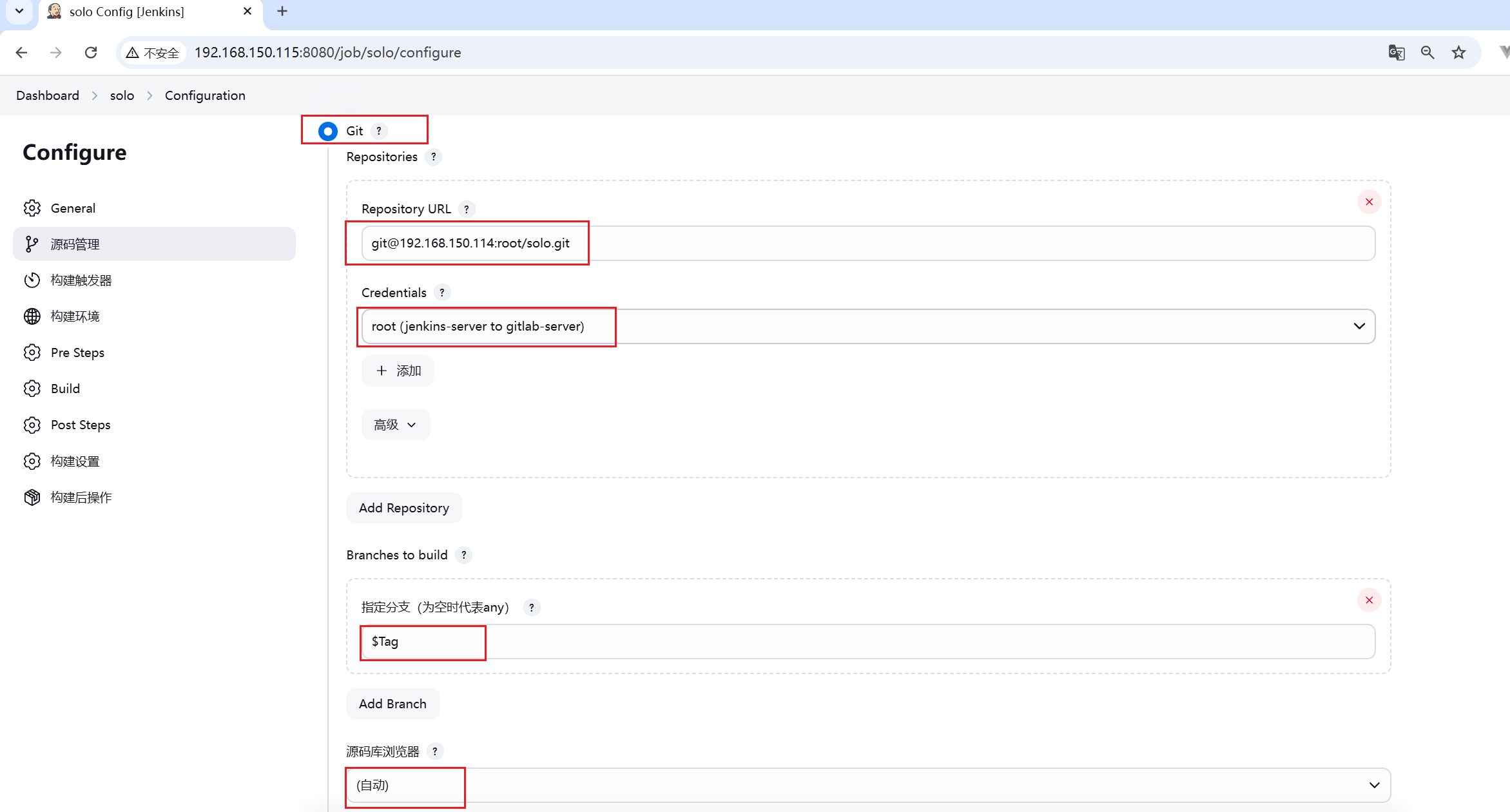Click the 添加 credentials button
The height and width of the screenshot is (812, 1510).
(x=398, y=371)
